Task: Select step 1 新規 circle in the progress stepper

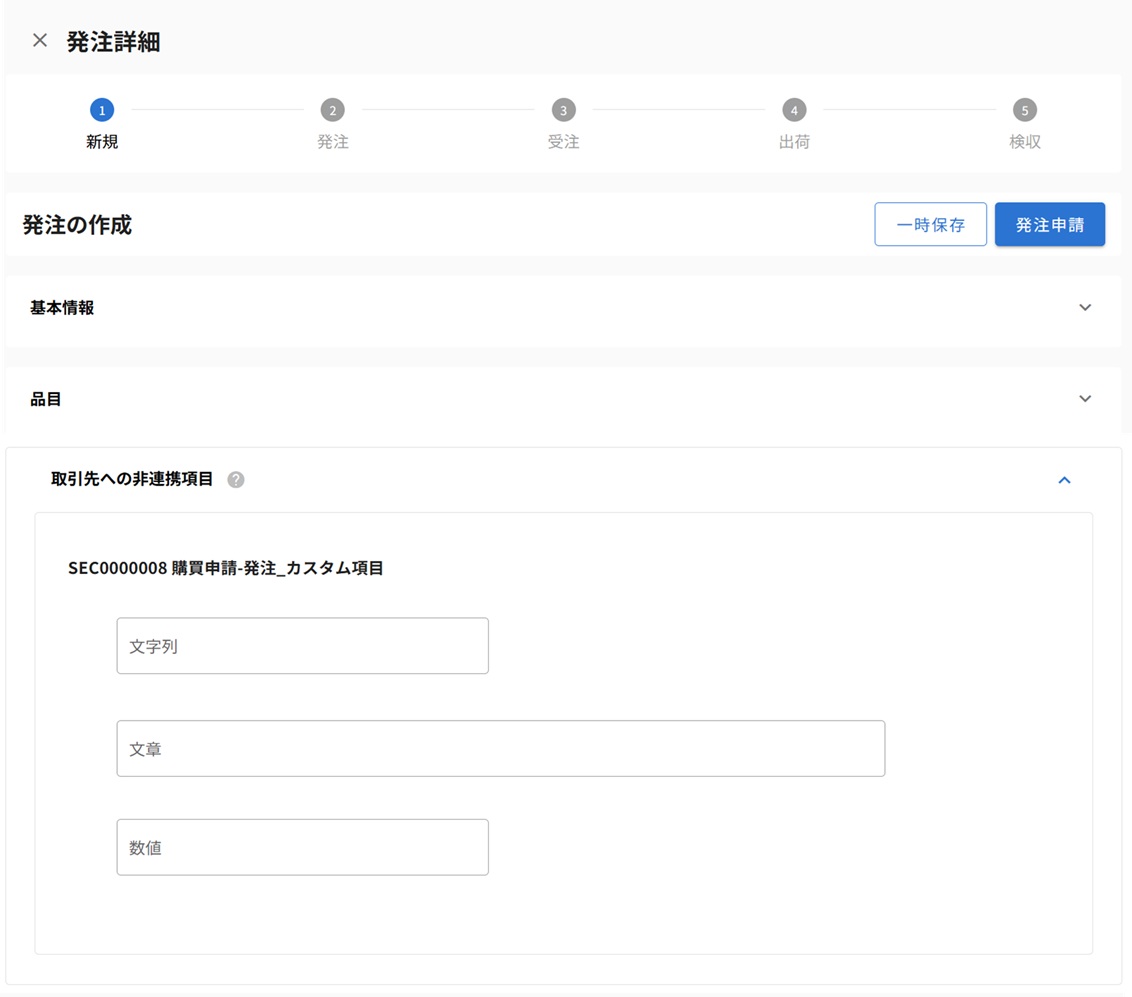Action: coord(101,110)
